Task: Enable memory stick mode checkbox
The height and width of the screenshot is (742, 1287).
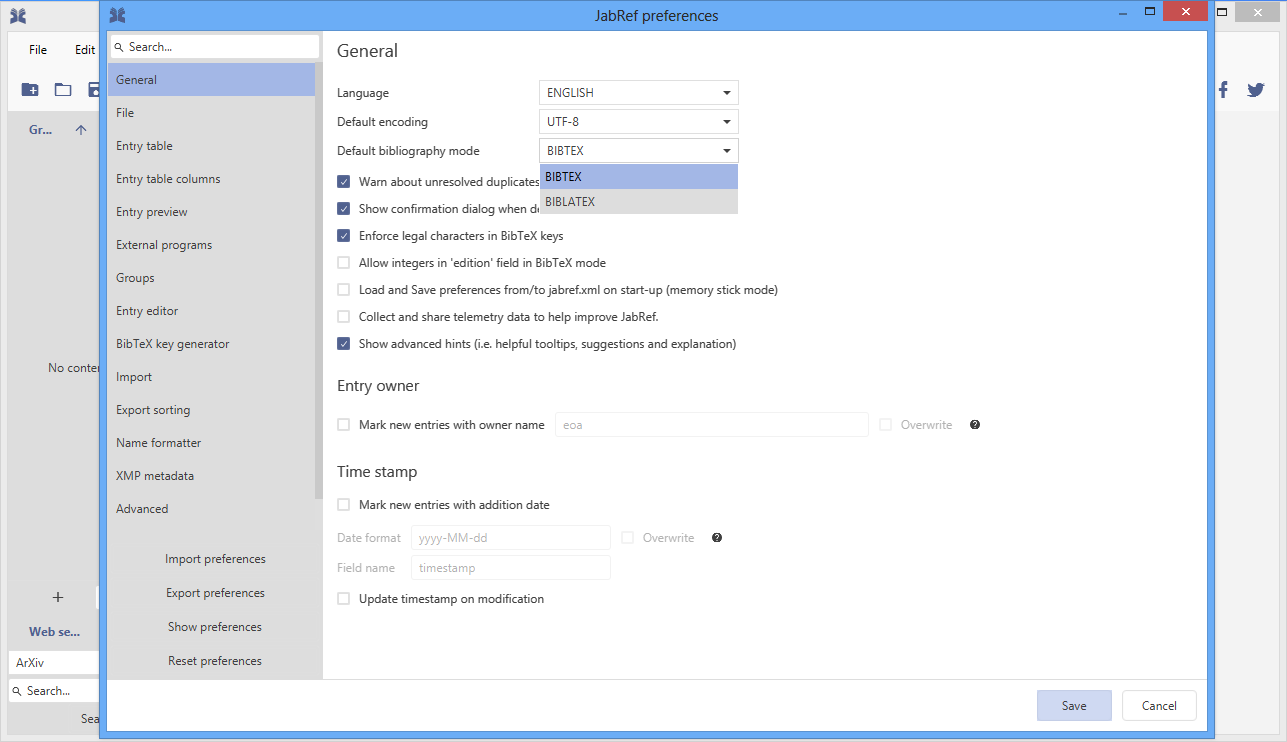Action: pos(344,290)
